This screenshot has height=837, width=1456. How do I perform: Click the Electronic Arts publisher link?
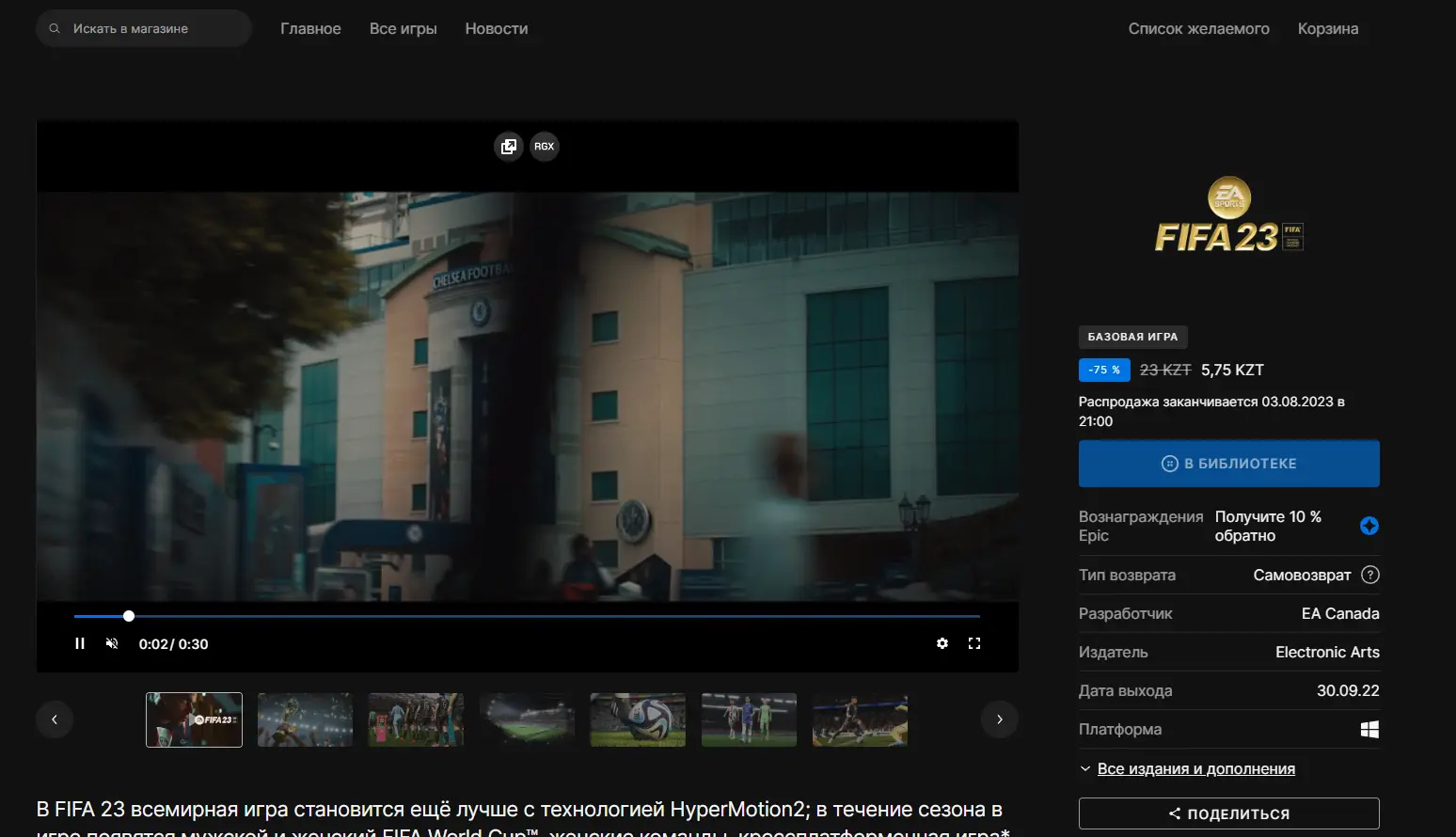click(1327, 652)
